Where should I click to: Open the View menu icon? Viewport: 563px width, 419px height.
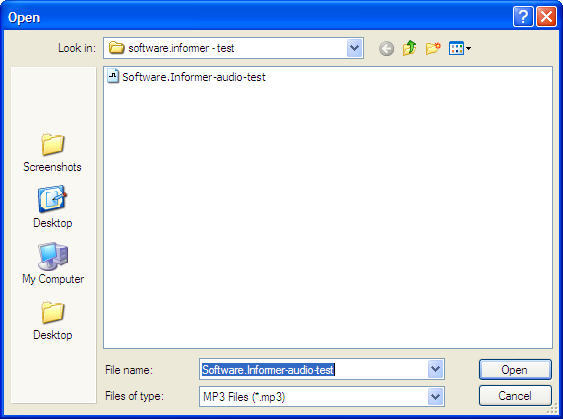point(456,48)
